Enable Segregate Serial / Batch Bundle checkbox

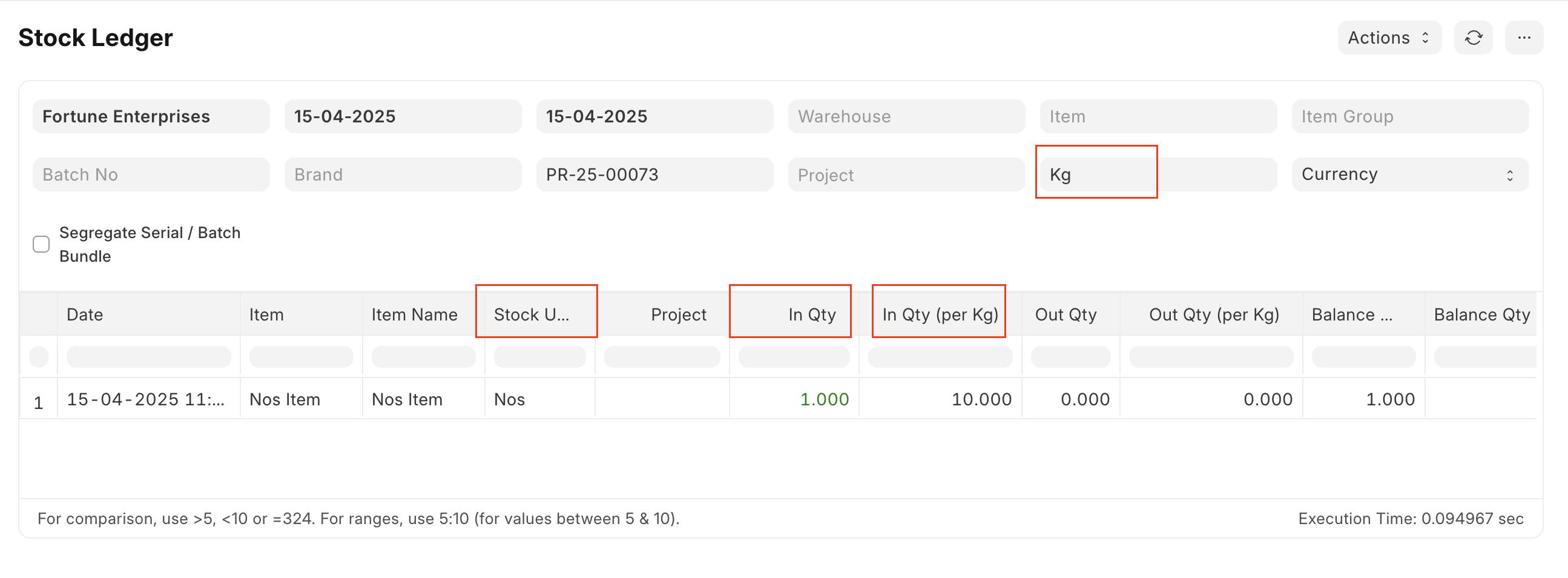(41, 244)
